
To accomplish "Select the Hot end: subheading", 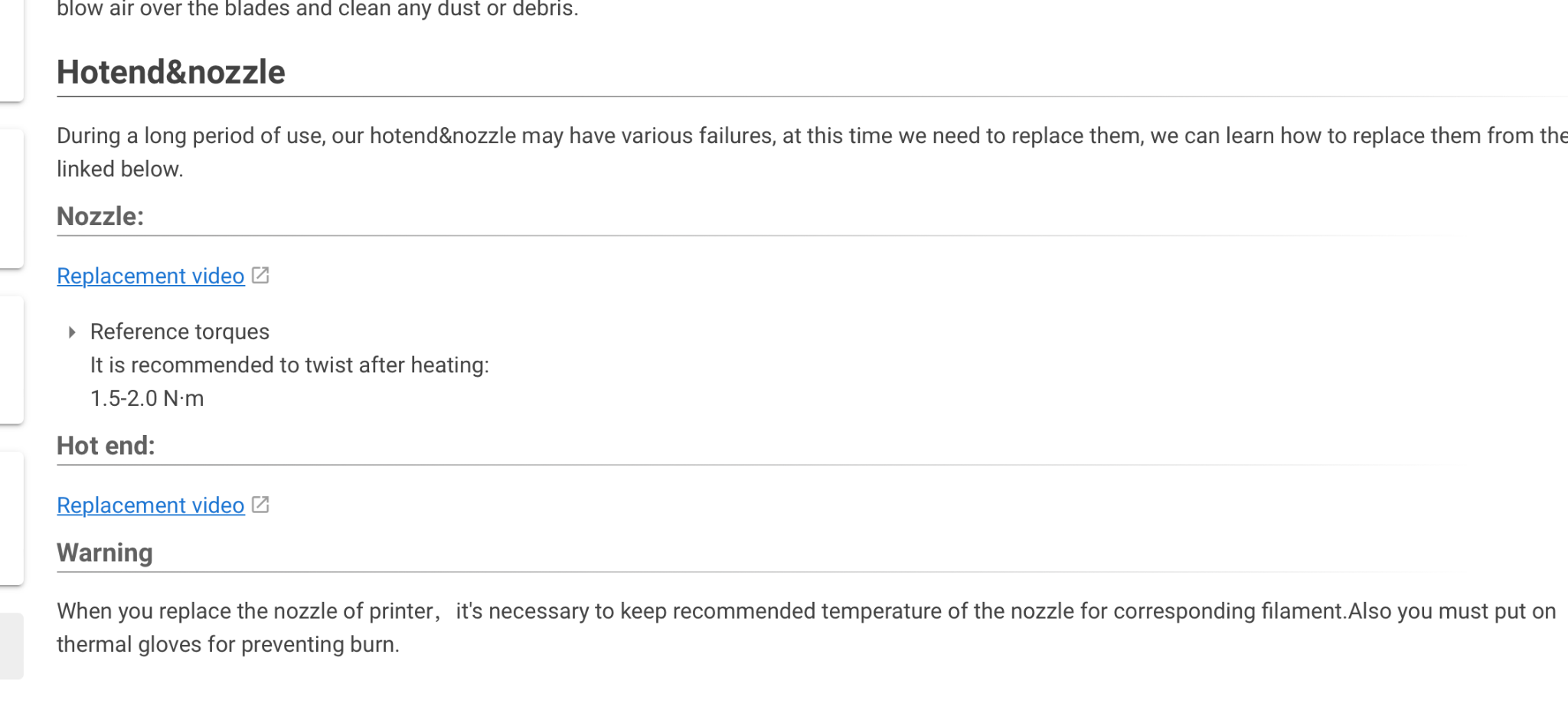I will pyautogui.click(x=106, y=446).
